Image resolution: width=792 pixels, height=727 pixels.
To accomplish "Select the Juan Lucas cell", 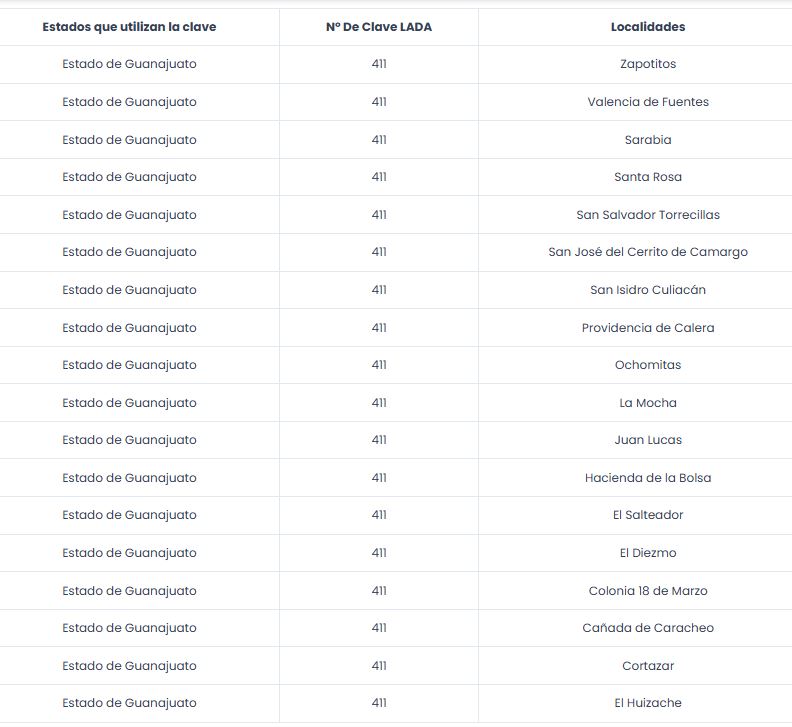I will click(648, 440).
